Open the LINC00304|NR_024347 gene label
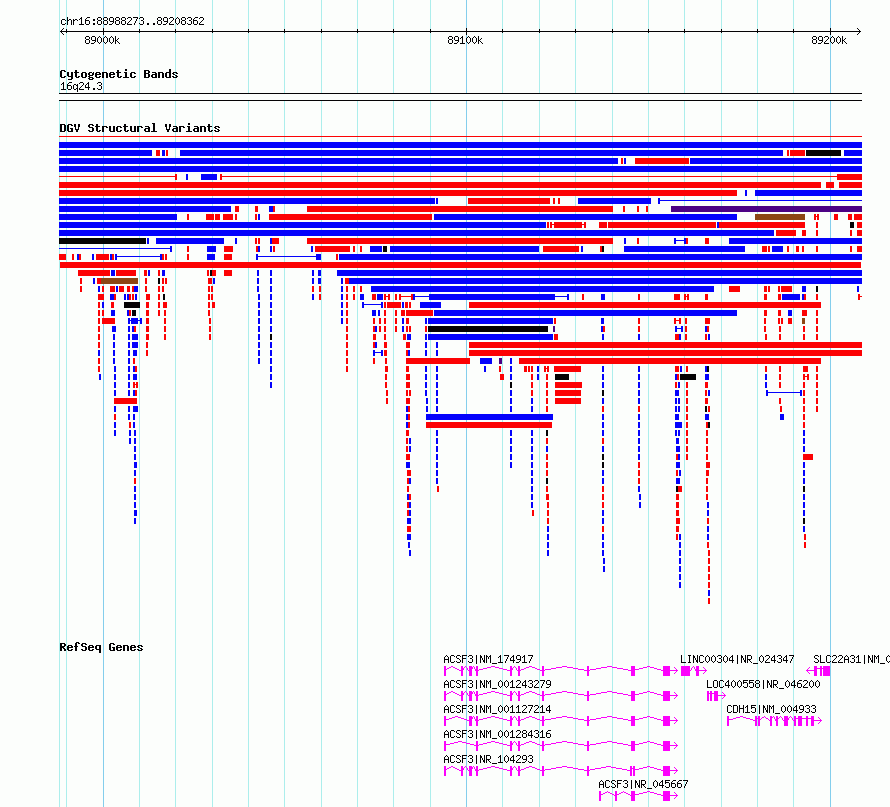890x807 pixels. 737,659
